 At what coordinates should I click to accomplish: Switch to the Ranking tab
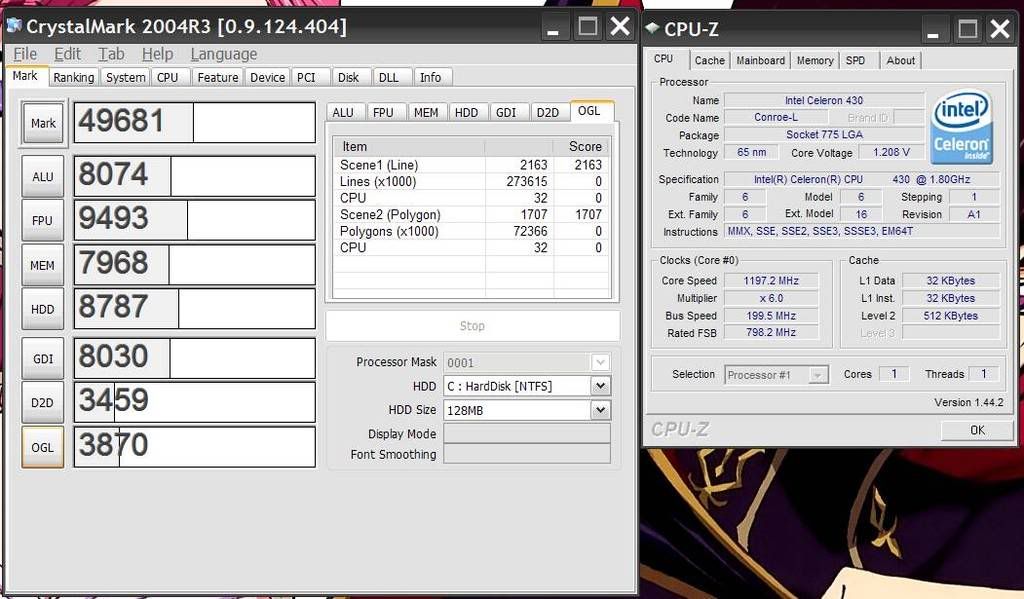pyautogui.click(x=74, y=78)
